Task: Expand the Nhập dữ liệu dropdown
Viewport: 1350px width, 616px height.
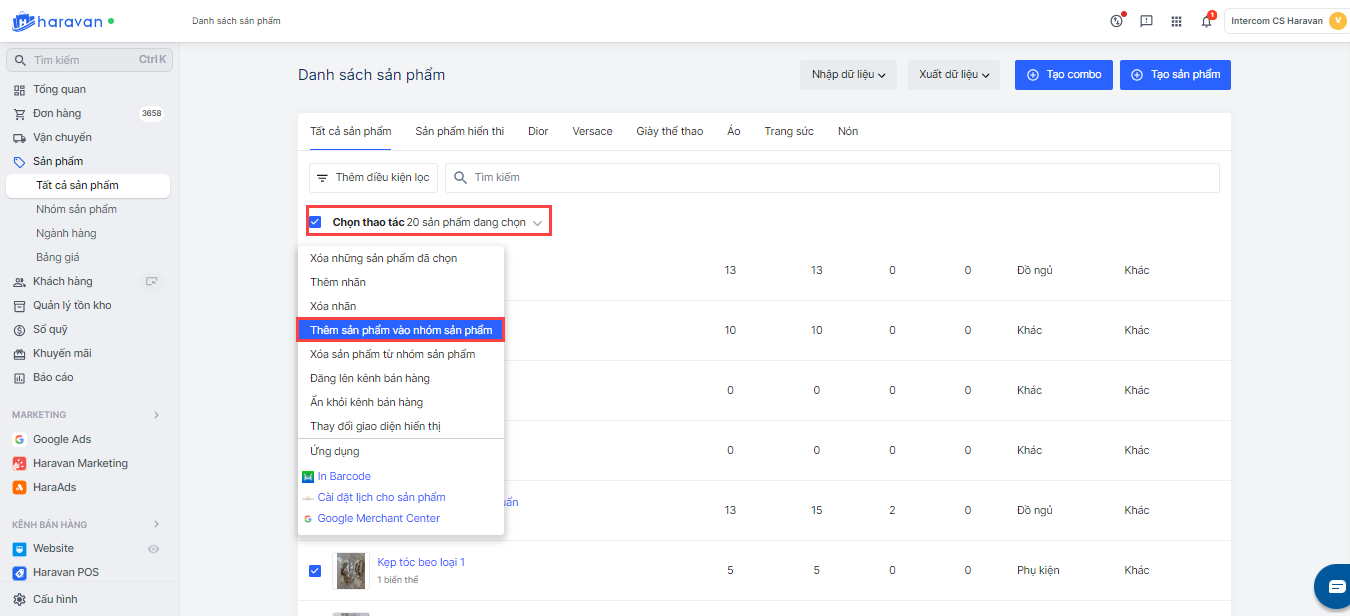Action: (x=849, y=75)
